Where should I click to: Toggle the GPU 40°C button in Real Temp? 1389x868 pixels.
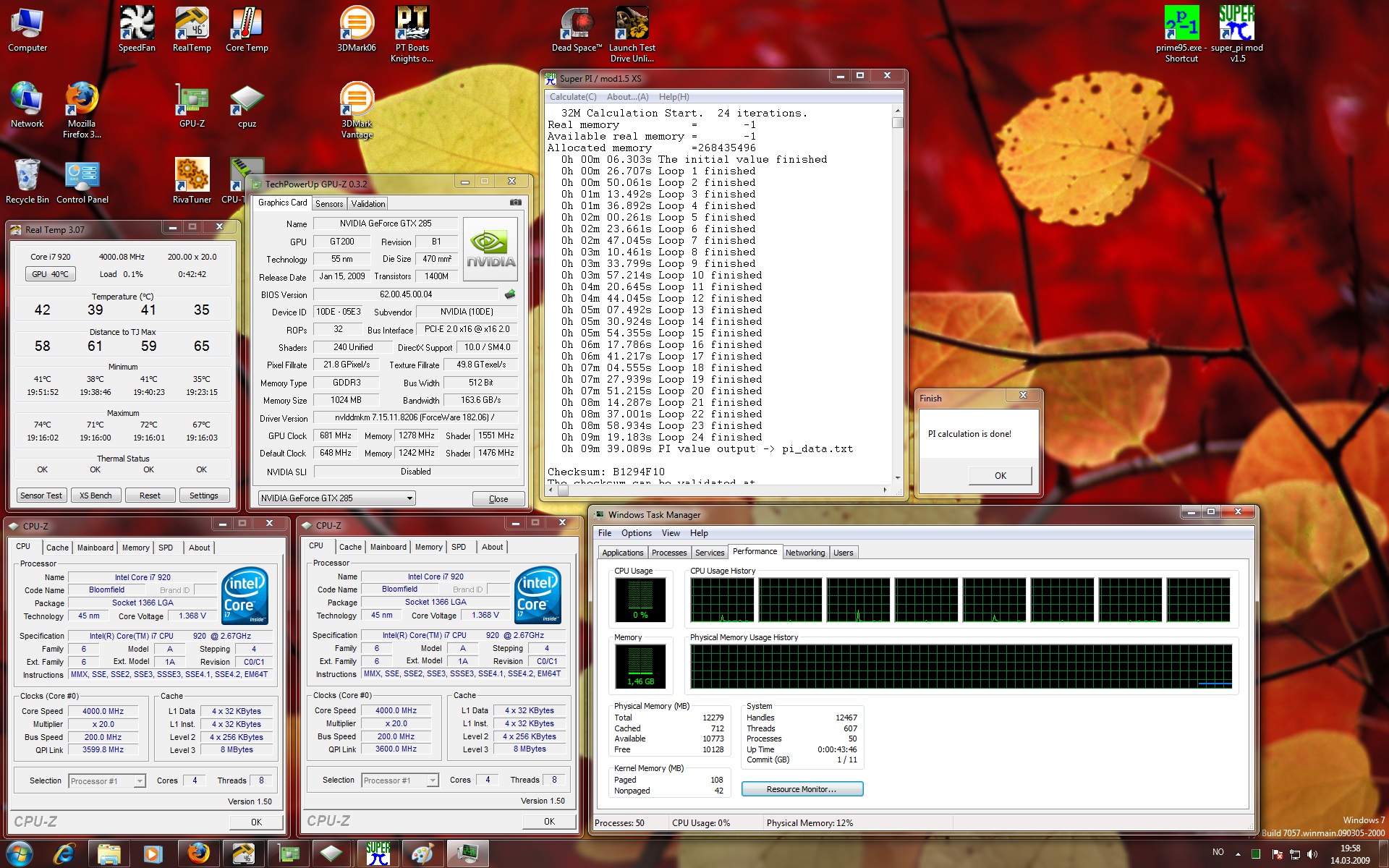coord(50,274)
